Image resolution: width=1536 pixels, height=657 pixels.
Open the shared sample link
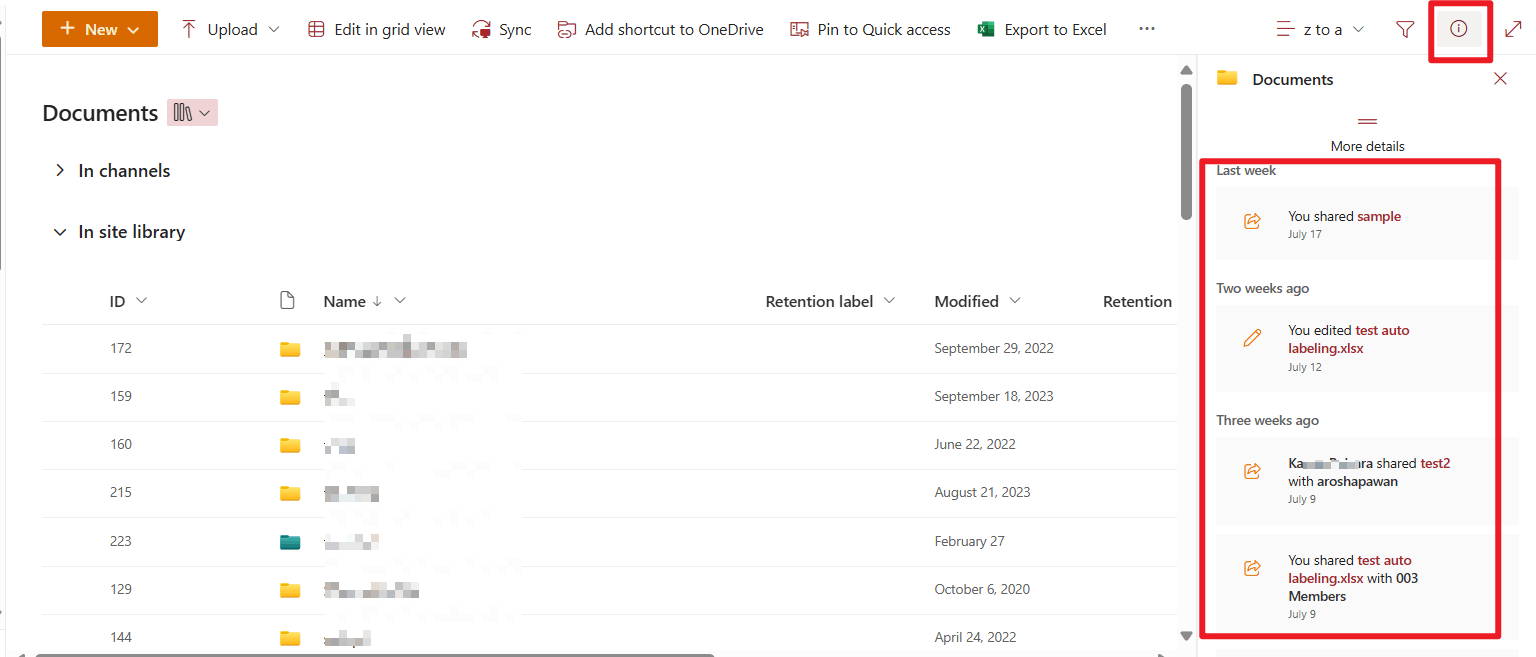1379,216
